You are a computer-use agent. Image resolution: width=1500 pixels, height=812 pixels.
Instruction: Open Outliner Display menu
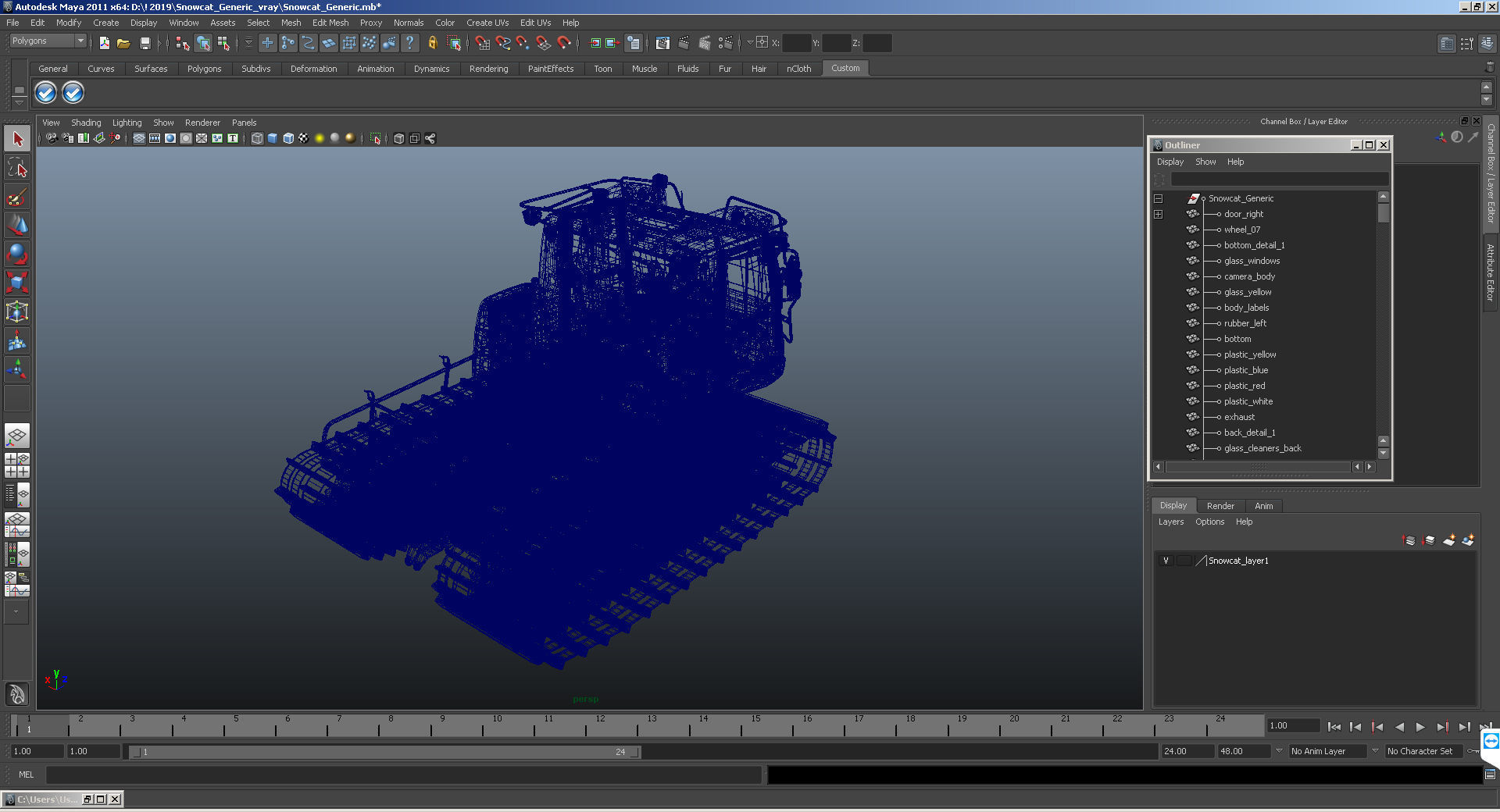coord(1170,162)
